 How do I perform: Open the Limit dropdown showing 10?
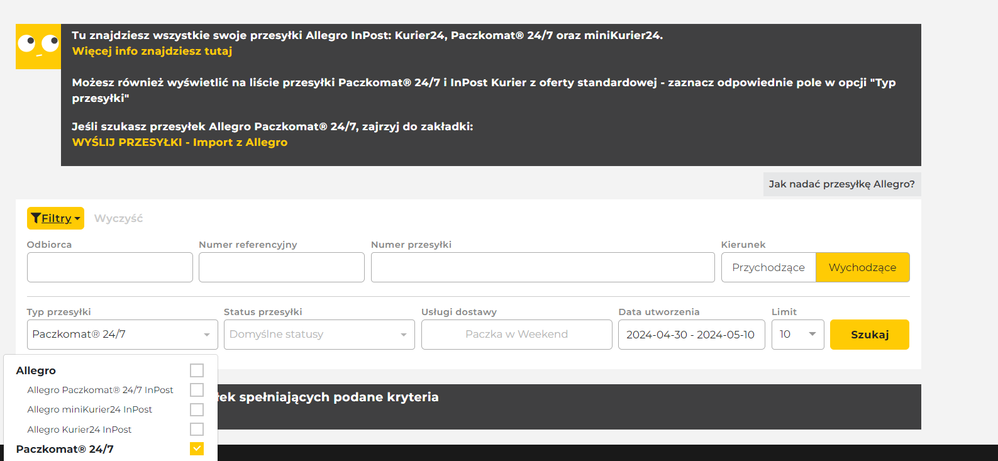pyautogui.click(x=798, y=334)
